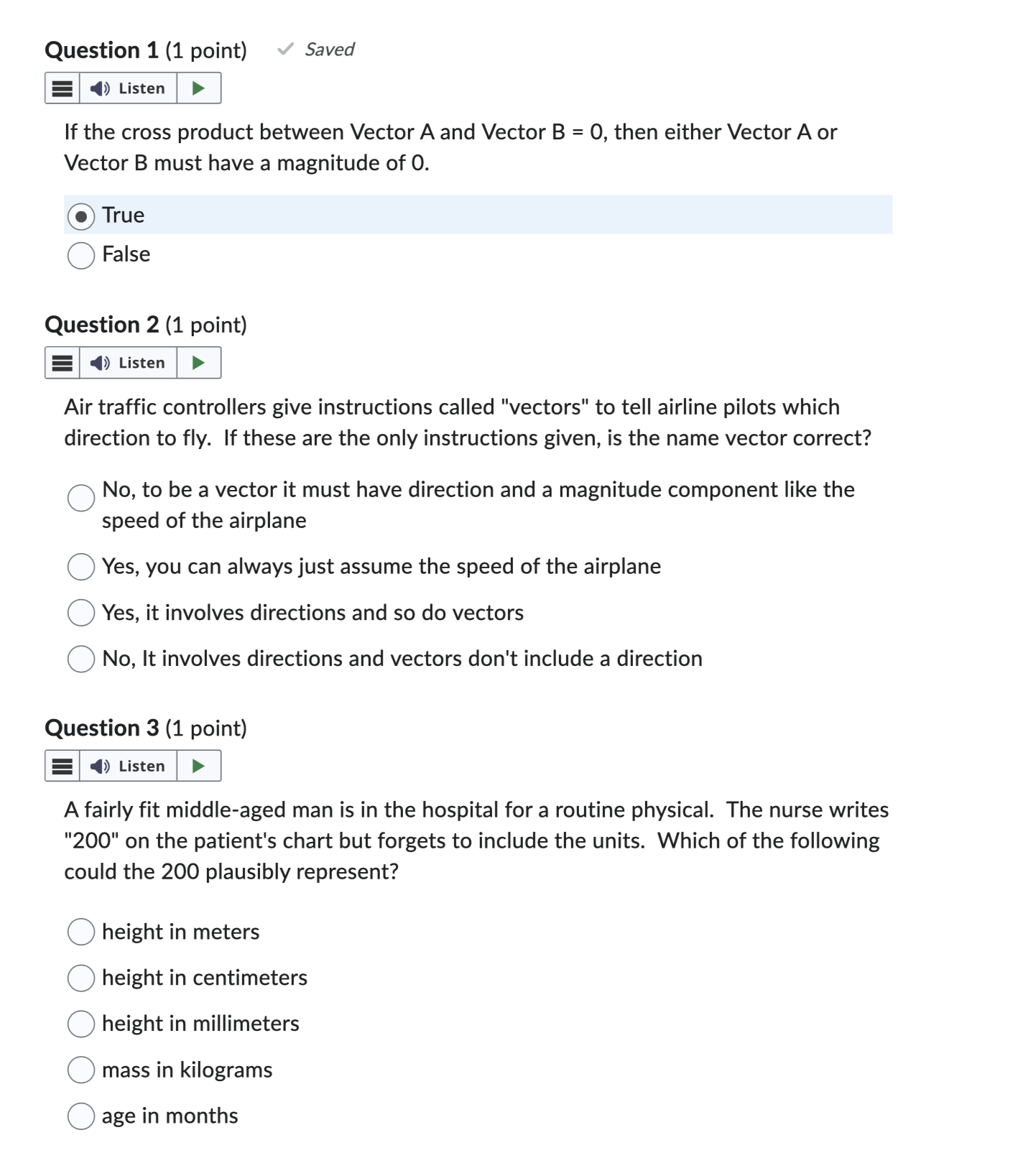
Task: Click the green play arrow for Question 2
Action: [x=199, y=363]
